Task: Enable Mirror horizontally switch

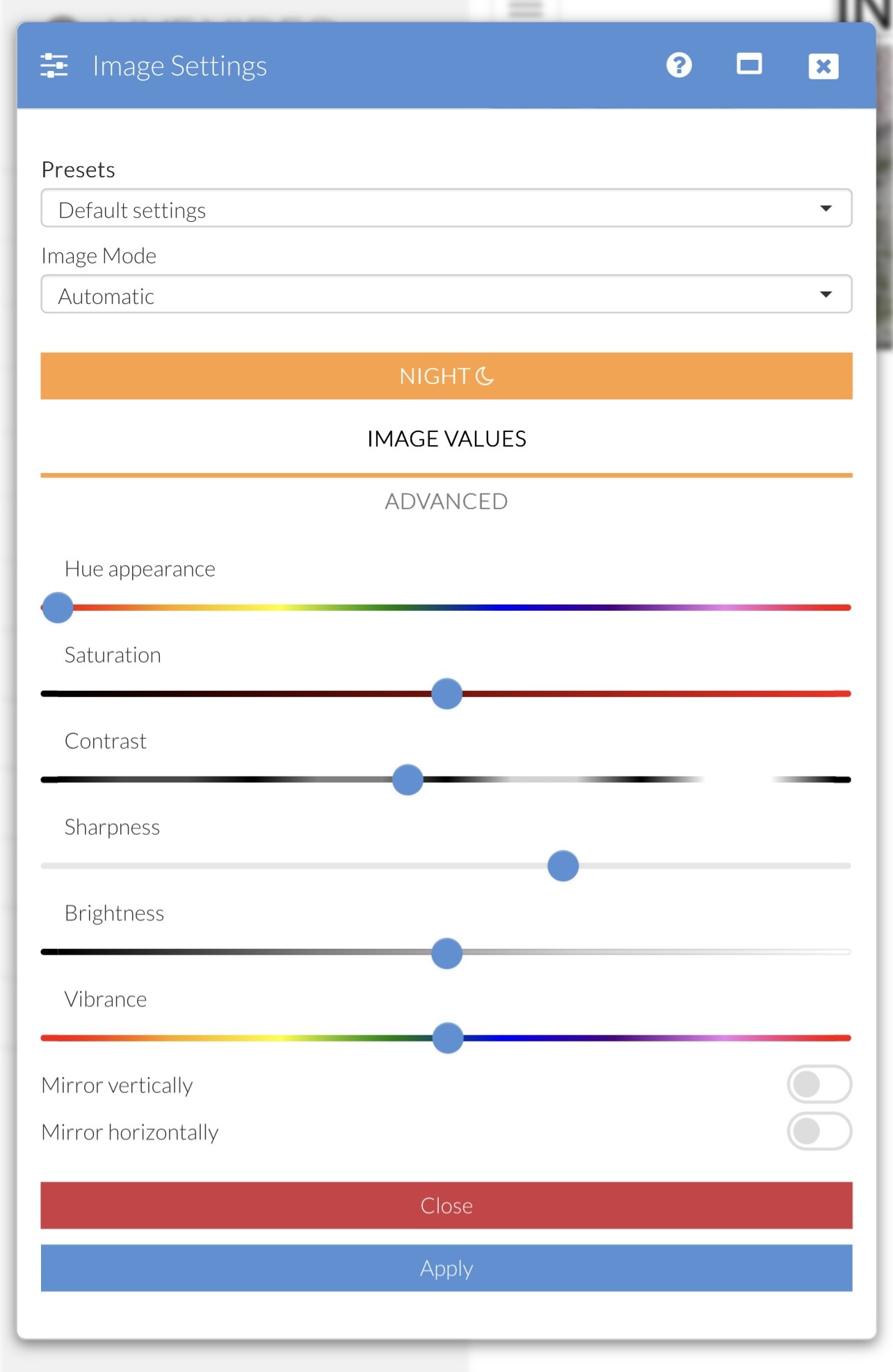Action: pos(819,1131)
